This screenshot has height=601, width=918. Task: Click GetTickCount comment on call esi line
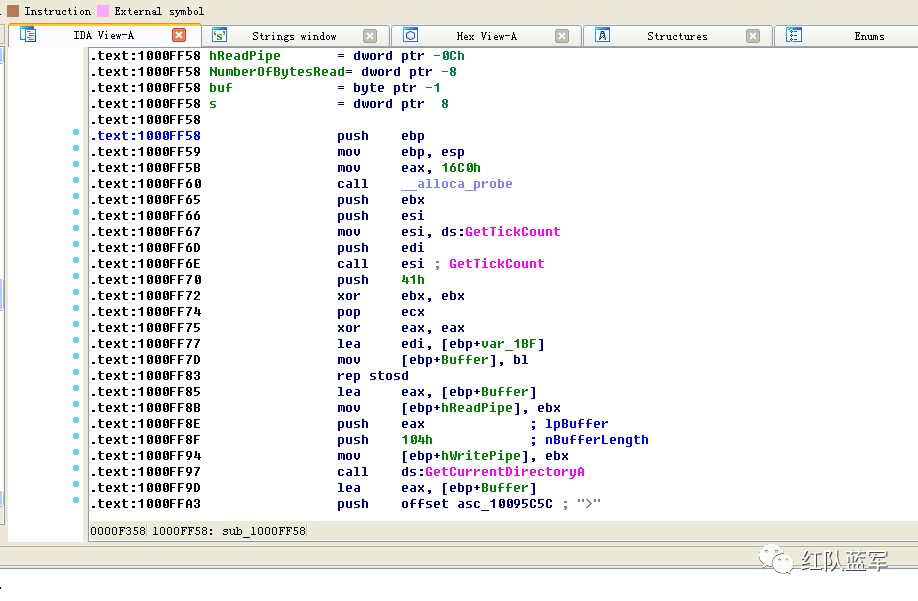496,264
